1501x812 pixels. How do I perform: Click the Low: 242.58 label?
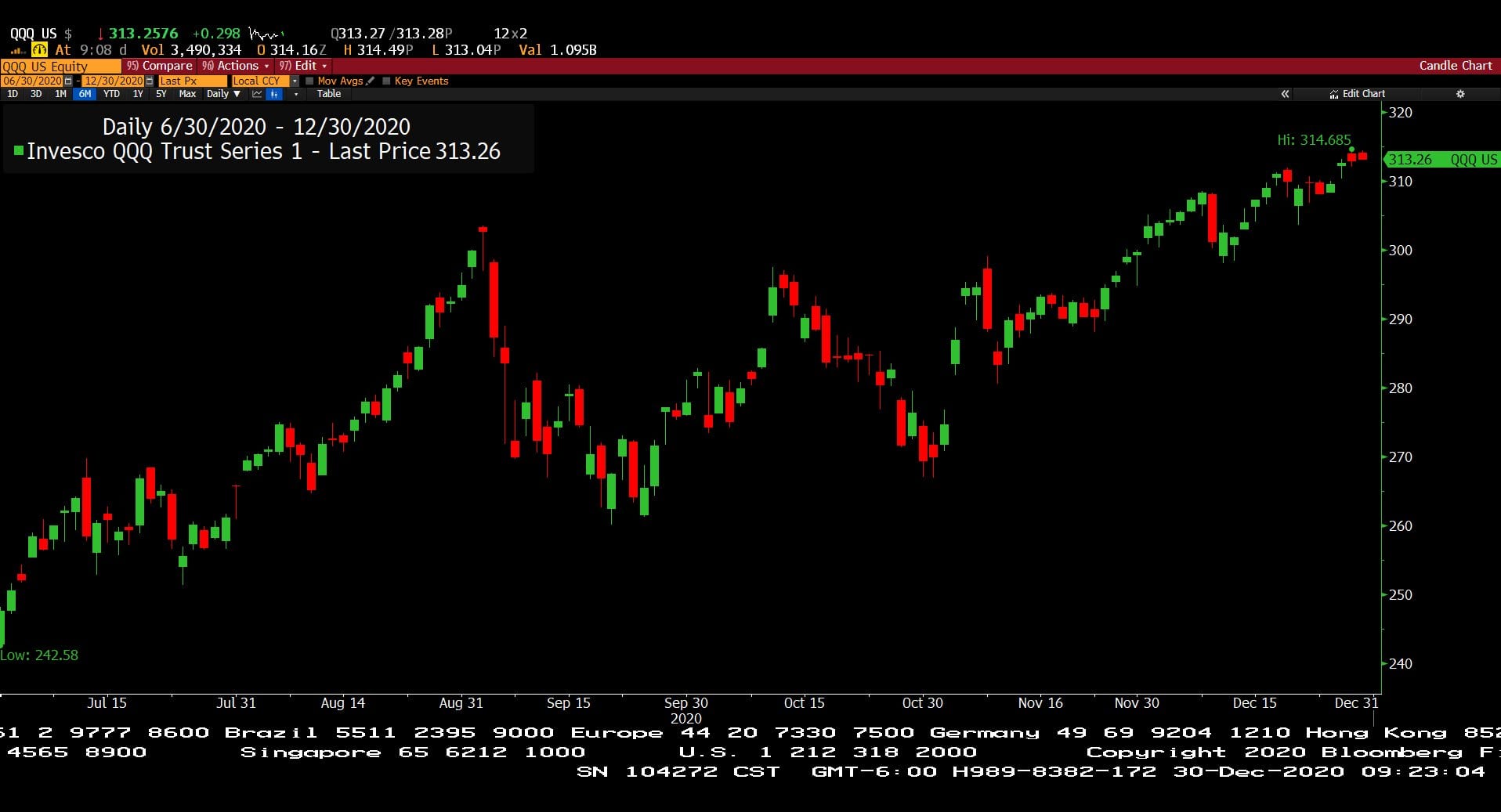(39, 655)
